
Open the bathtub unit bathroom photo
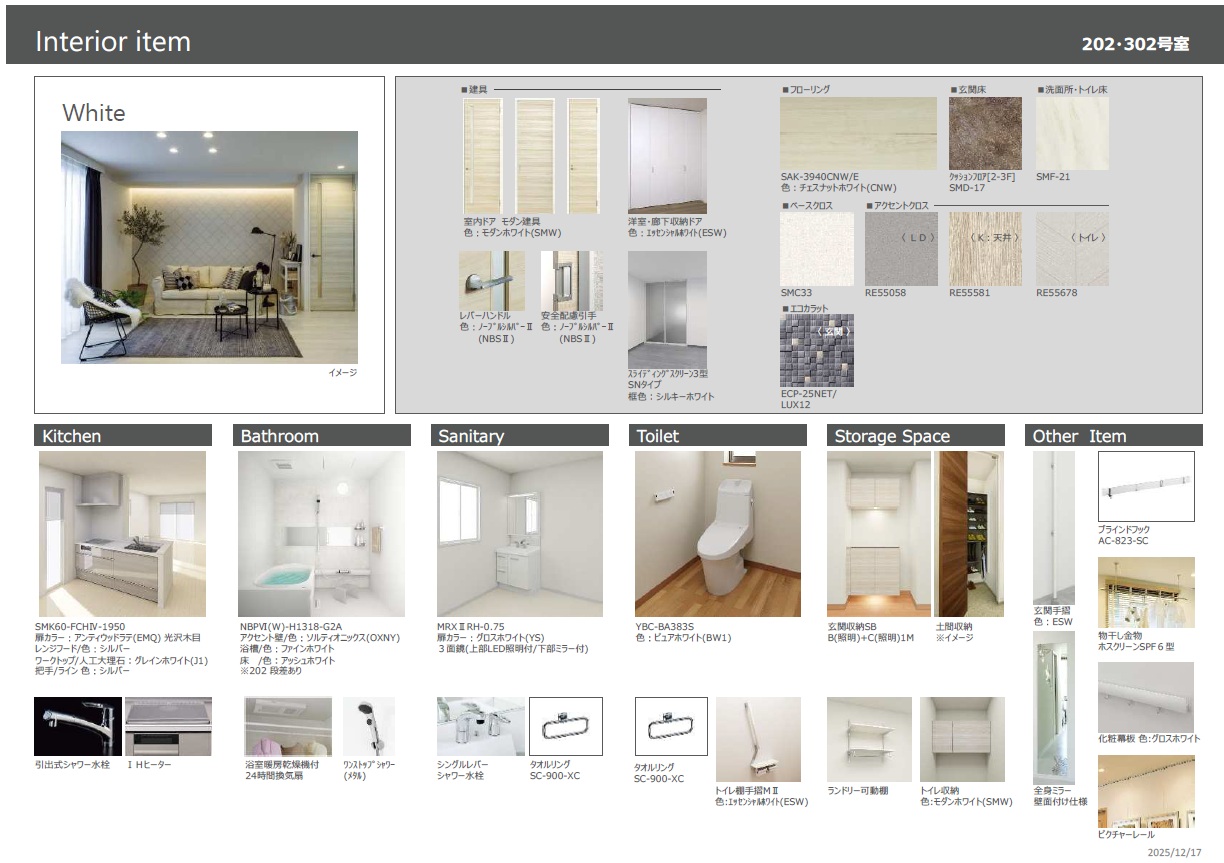(322, 534)
